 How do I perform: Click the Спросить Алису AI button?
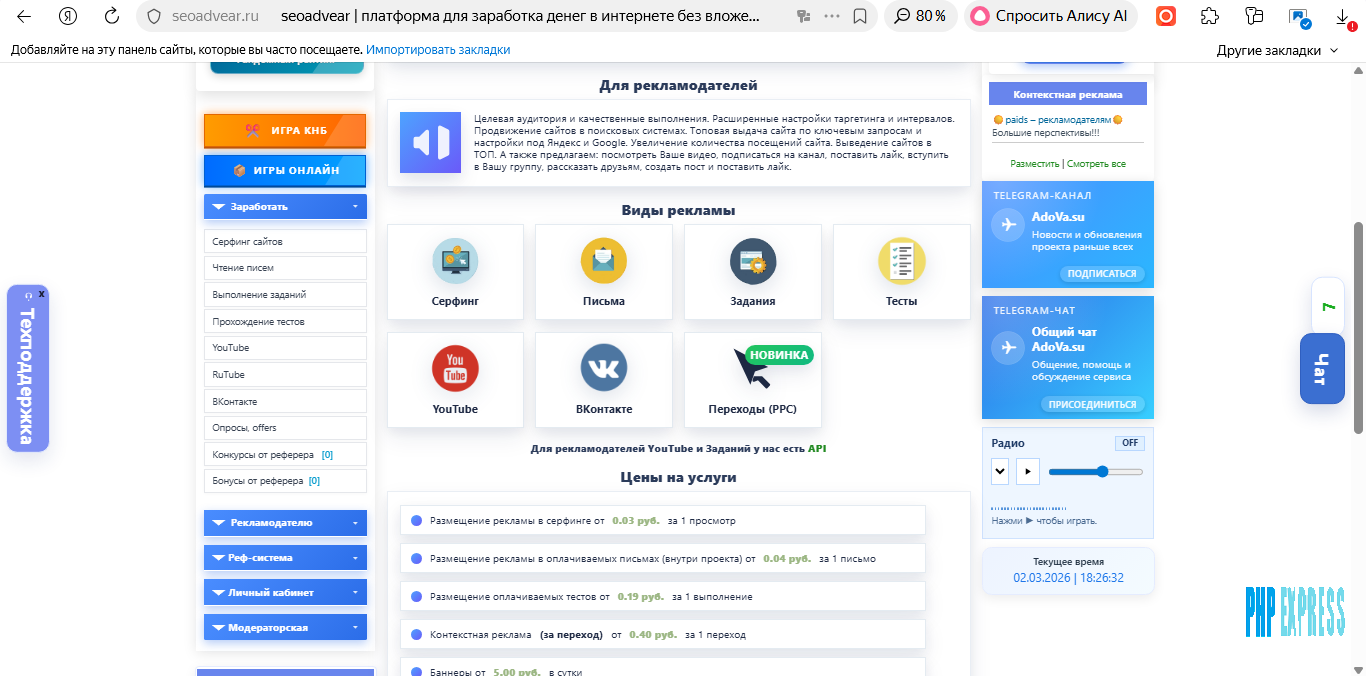[1052, 16]
